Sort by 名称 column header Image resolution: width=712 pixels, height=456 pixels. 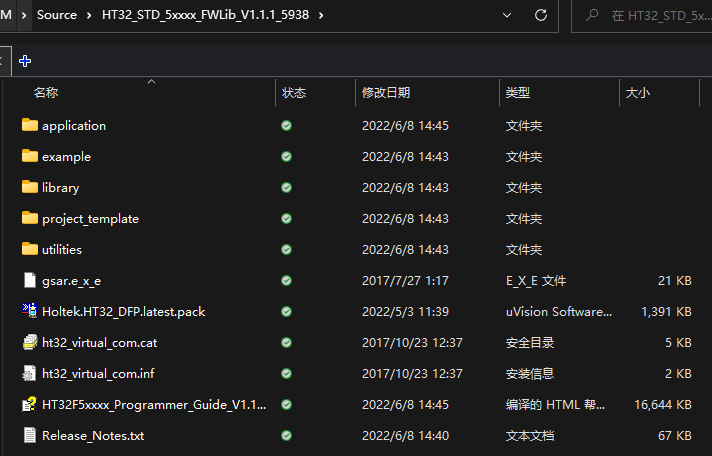pyautogui.click(x=46, y=93)
